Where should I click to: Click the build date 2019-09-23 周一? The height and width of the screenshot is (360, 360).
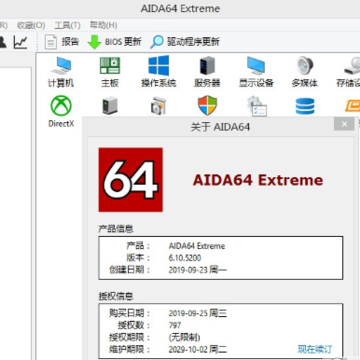click(x=198, y=269)
